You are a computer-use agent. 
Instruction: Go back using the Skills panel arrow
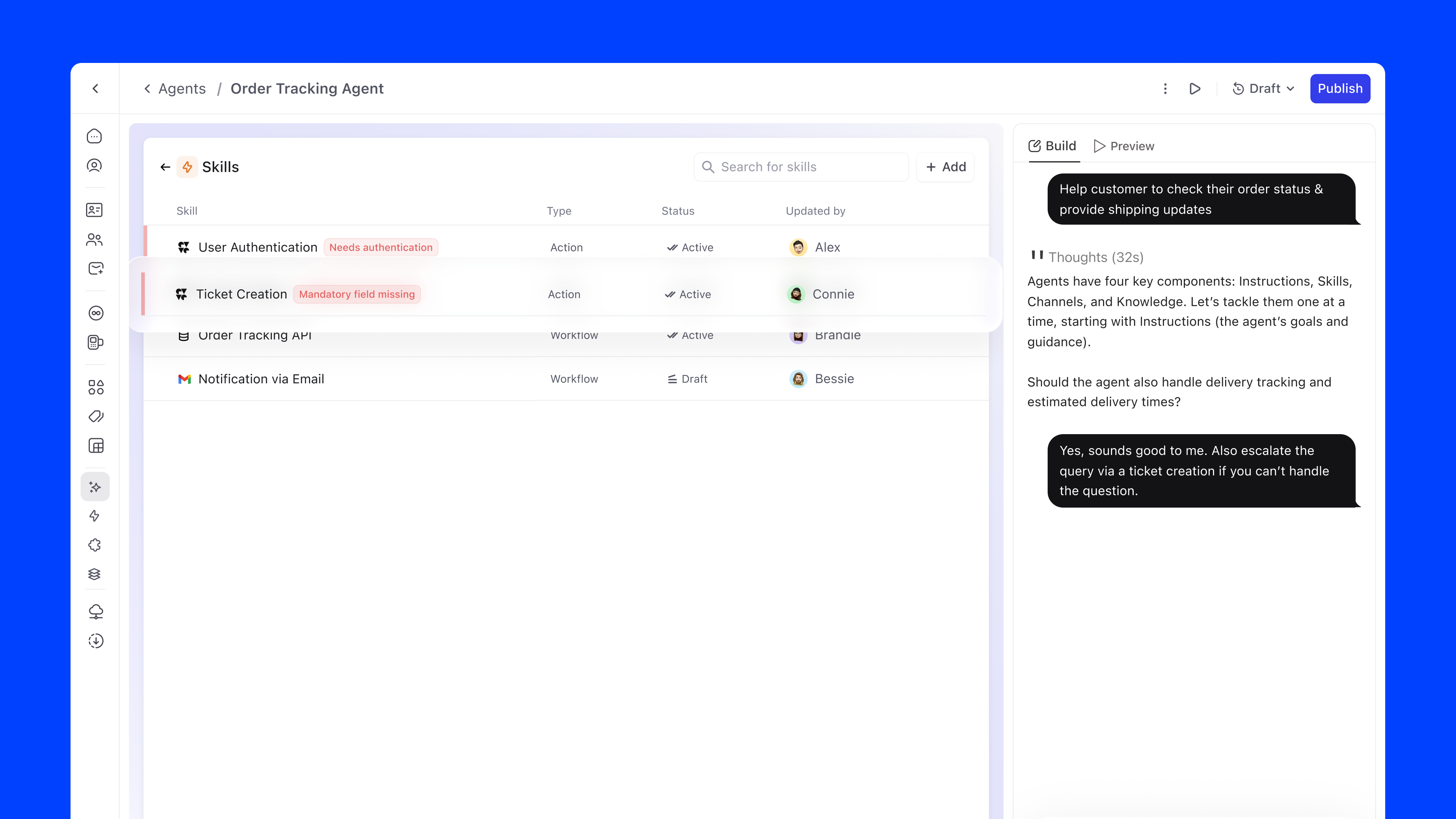(x=165, y=167)
